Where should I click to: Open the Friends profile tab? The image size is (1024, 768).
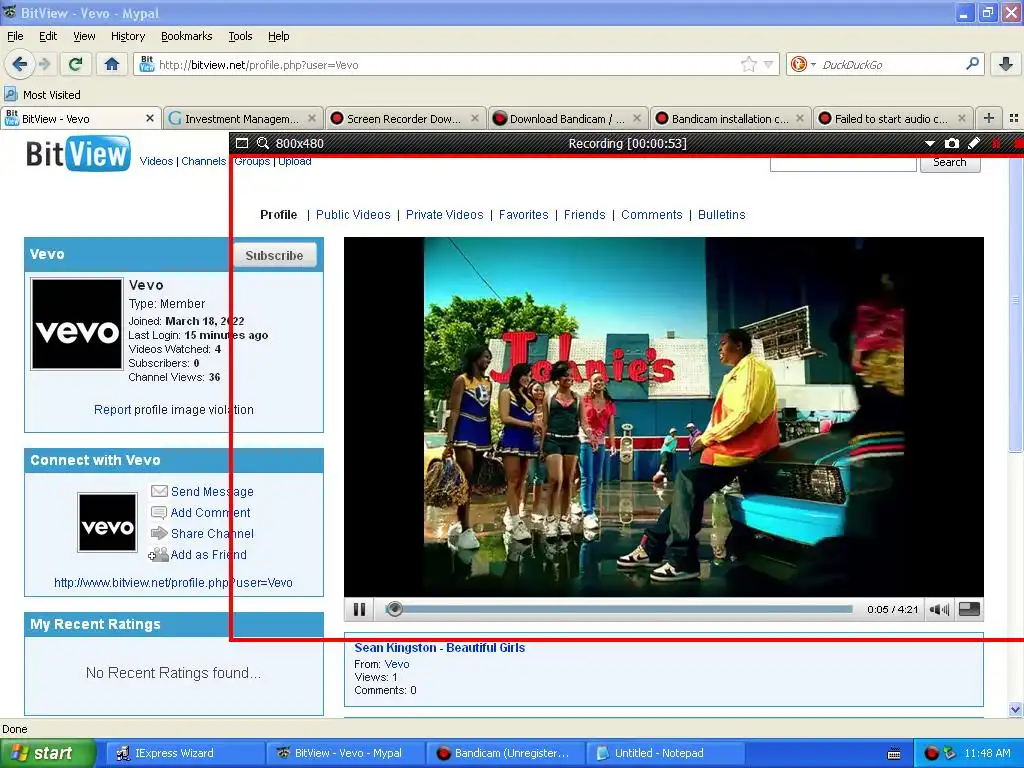pyautogui.click(x=584, y=215)
